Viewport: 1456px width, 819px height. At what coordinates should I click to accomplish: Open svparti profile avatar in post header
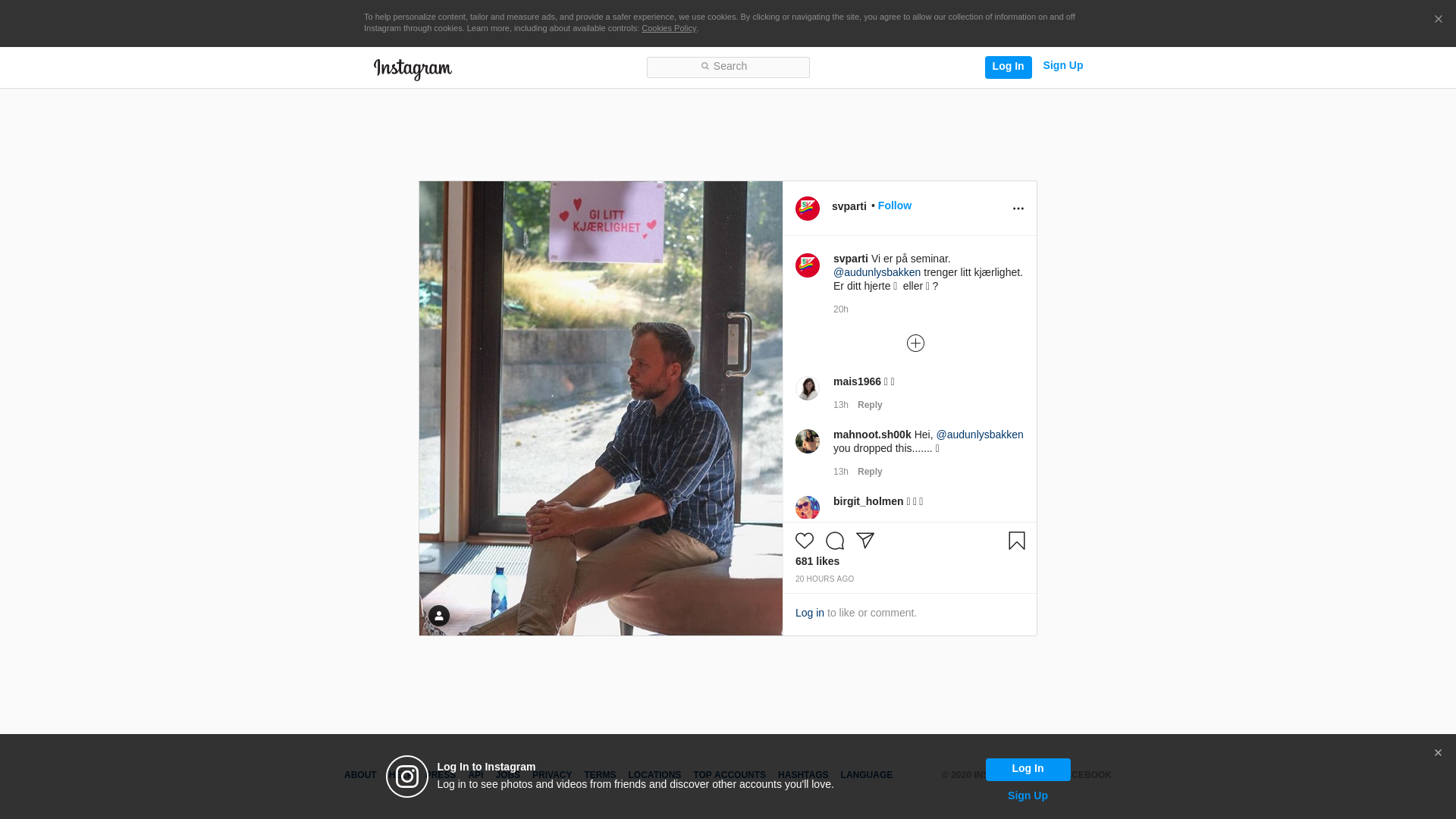pyautogui.click(x=807, y=209)
